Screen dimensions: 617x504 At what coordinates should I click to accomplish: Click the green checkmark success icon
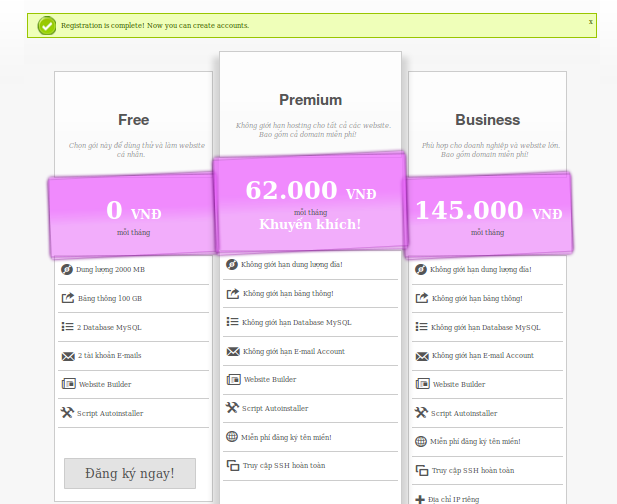[46, 25]
